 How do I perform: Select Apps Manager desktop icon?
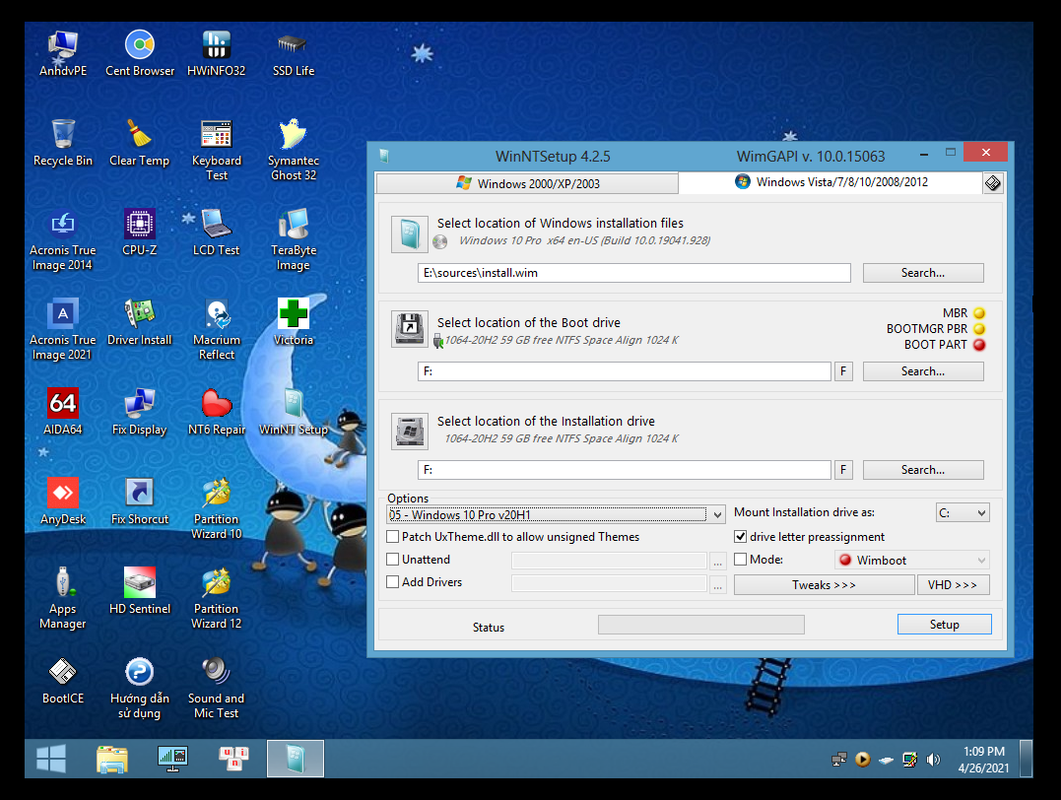tap(63, 599)
